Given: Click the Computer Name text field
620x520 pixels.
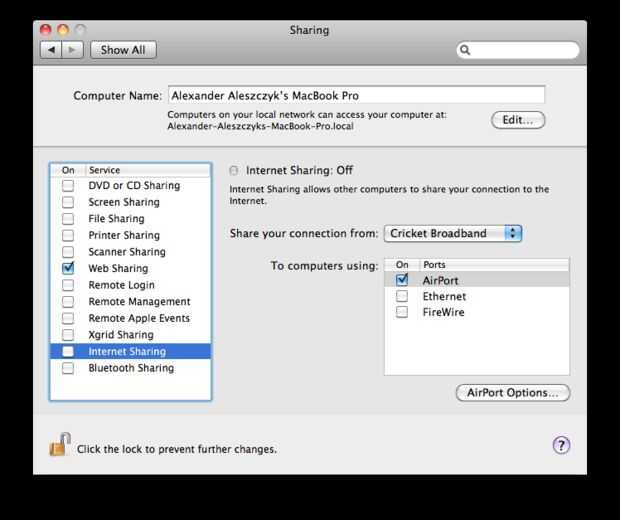Looking at the screenshot, I should click(x=357, y=95).
